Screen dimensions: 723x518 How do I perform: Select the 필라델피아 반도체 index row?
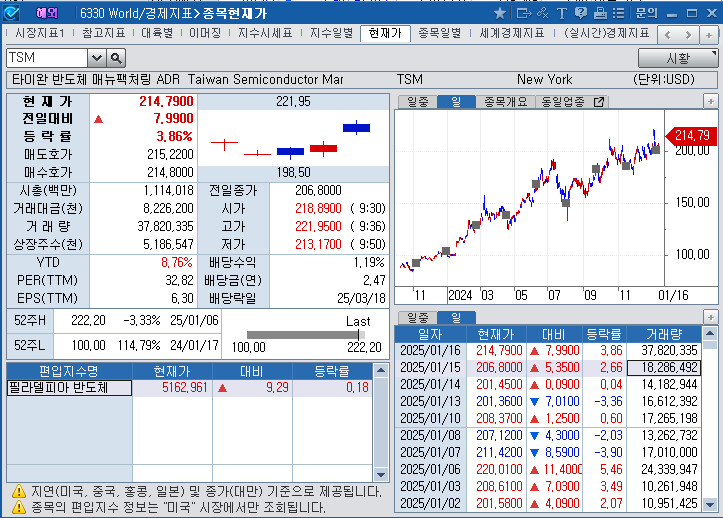pyautogui.click(x=190, y=388)
